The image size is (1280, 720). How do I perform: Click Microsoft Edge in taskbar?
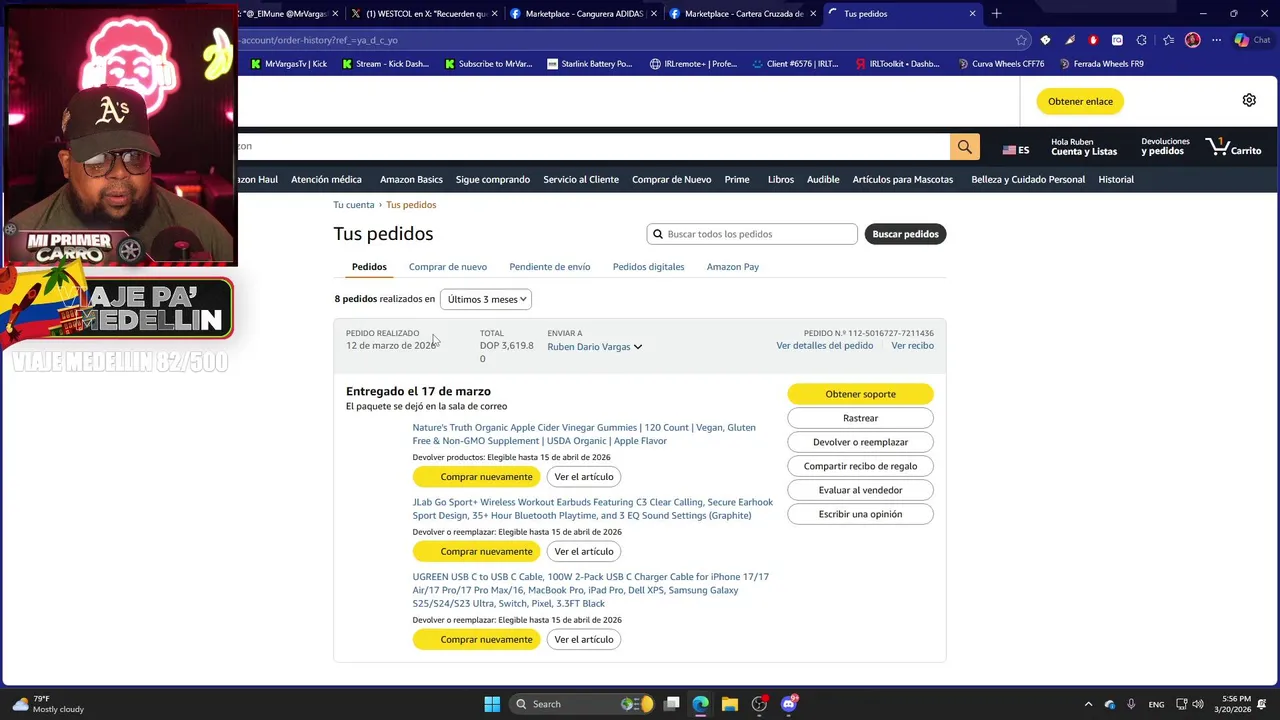pyautogui.click(x=701, y=704)
